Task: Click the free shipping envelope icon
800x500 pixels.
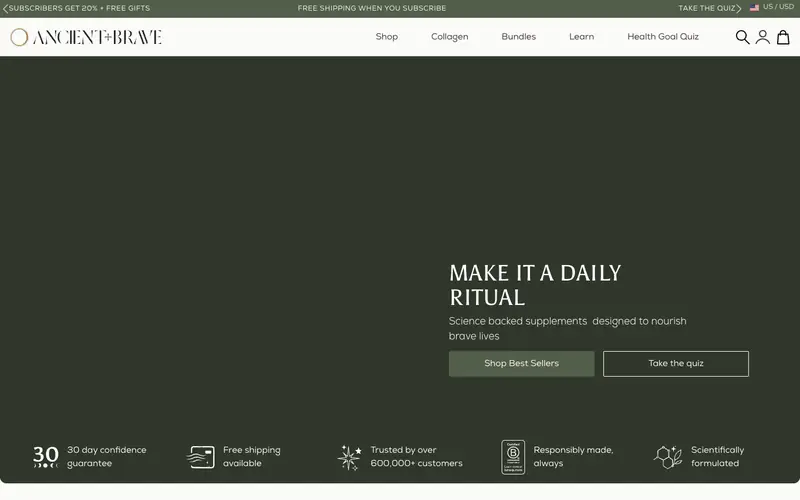Action: click(201, 457)
